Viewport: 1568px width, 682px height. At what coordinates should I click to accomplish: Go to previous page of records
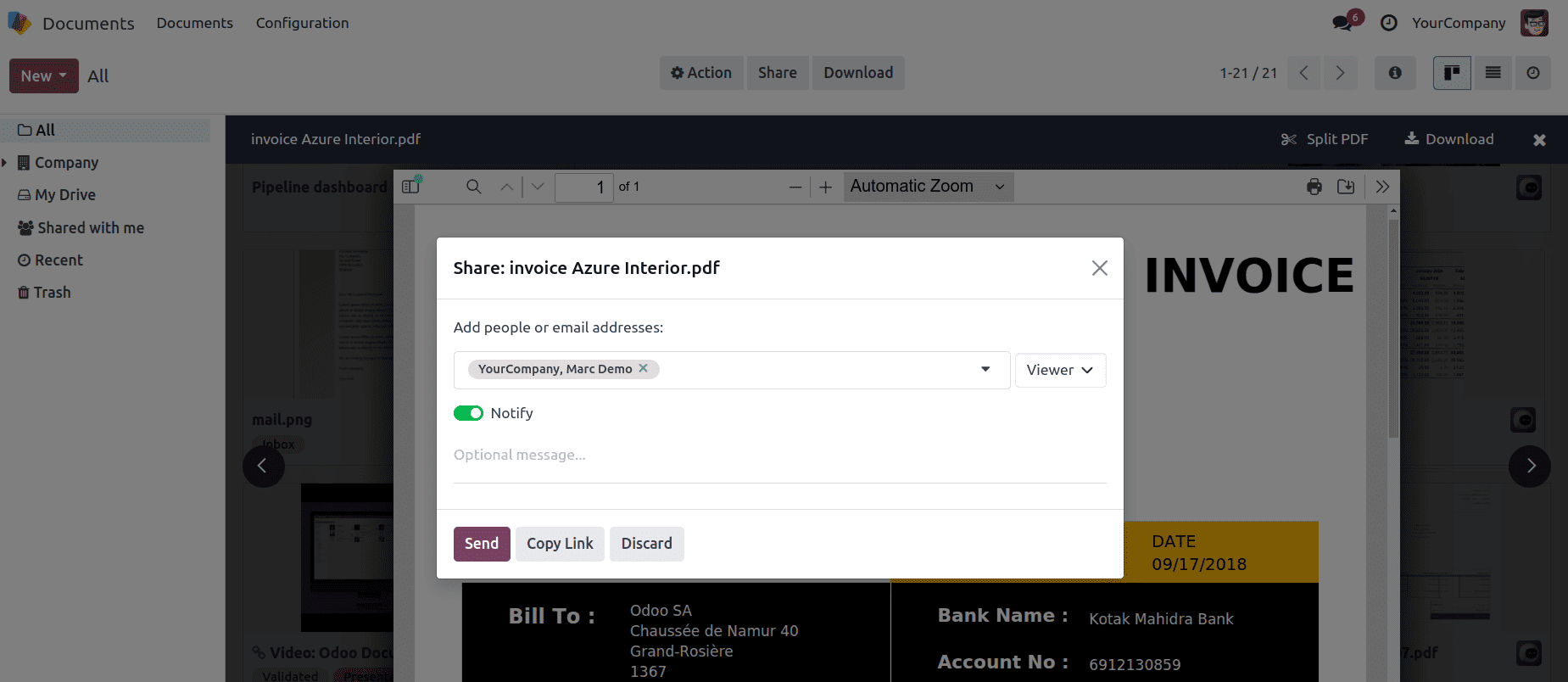tap(1304, 73)
